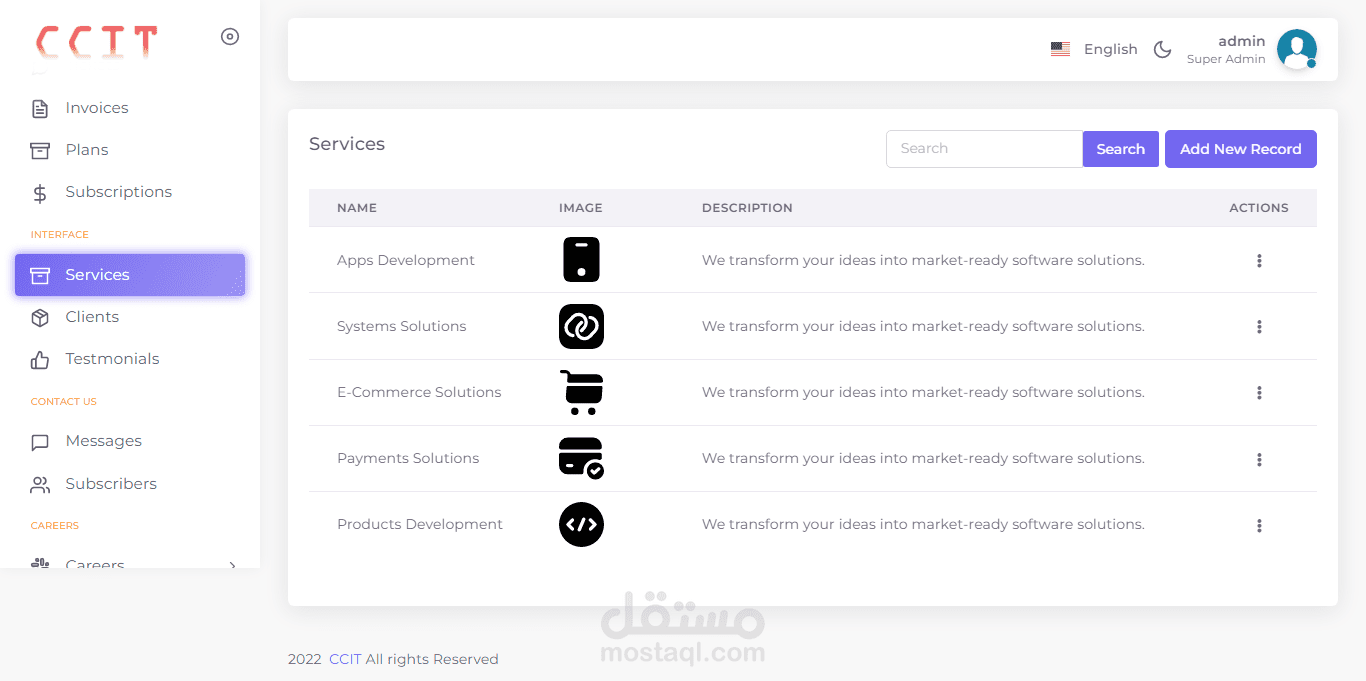The image size is (1366, 681).
Task: Select Services in the sidebar
Action: point(130,275)
